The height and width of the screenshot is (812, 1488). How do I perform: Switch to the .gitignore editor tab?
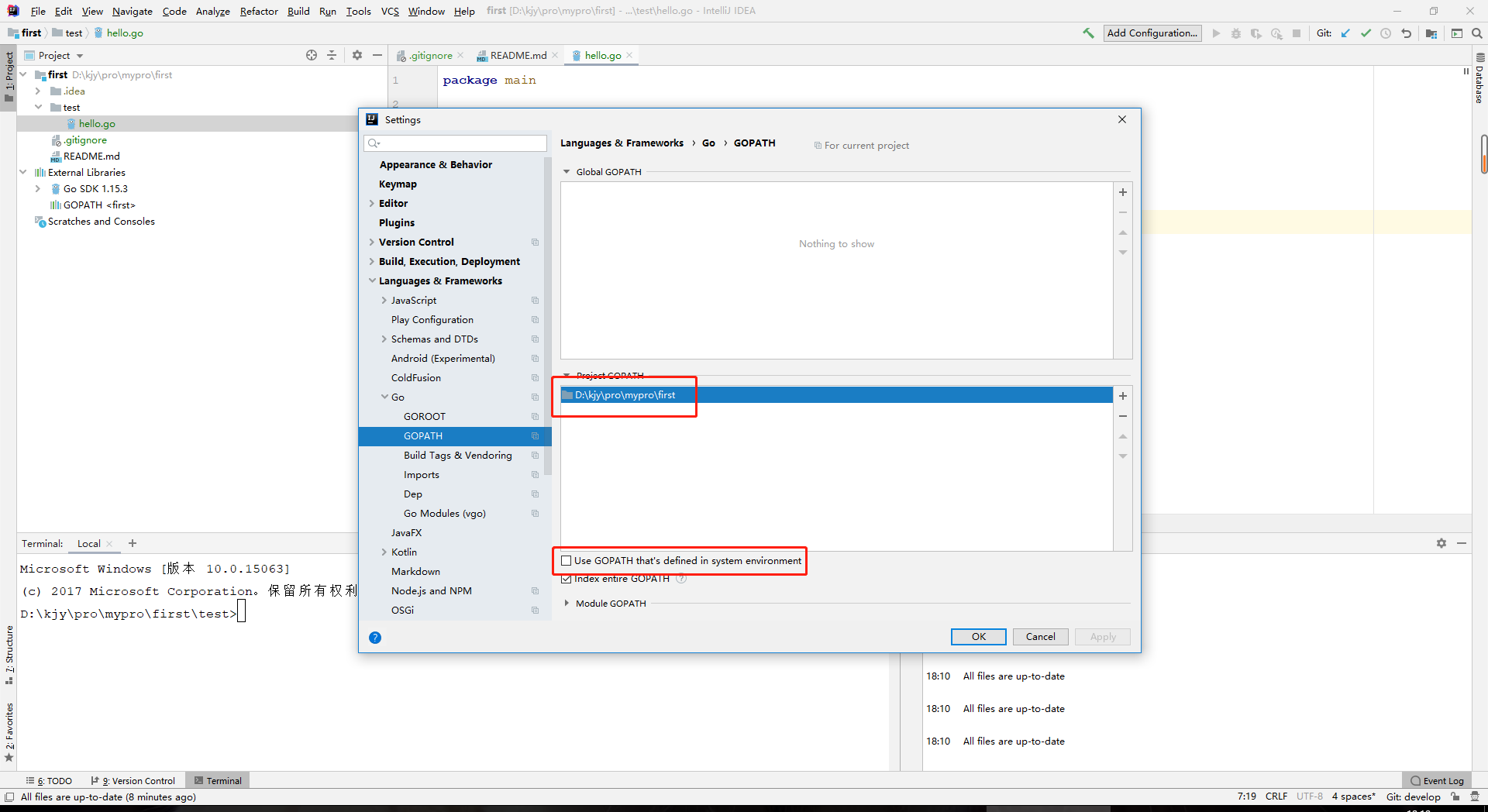coord(431,55)
